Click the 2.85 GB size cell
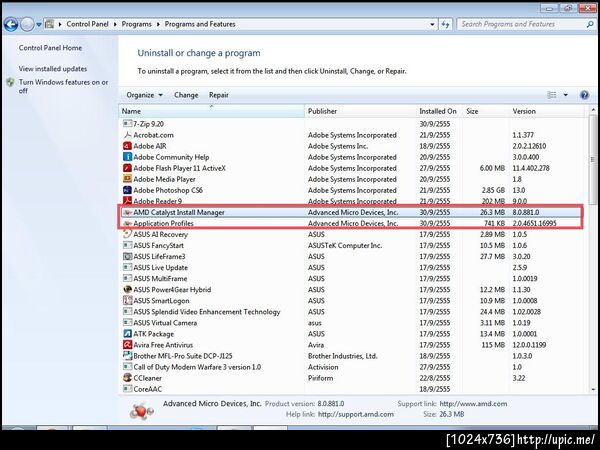600x450 pixels. (493, 190)
